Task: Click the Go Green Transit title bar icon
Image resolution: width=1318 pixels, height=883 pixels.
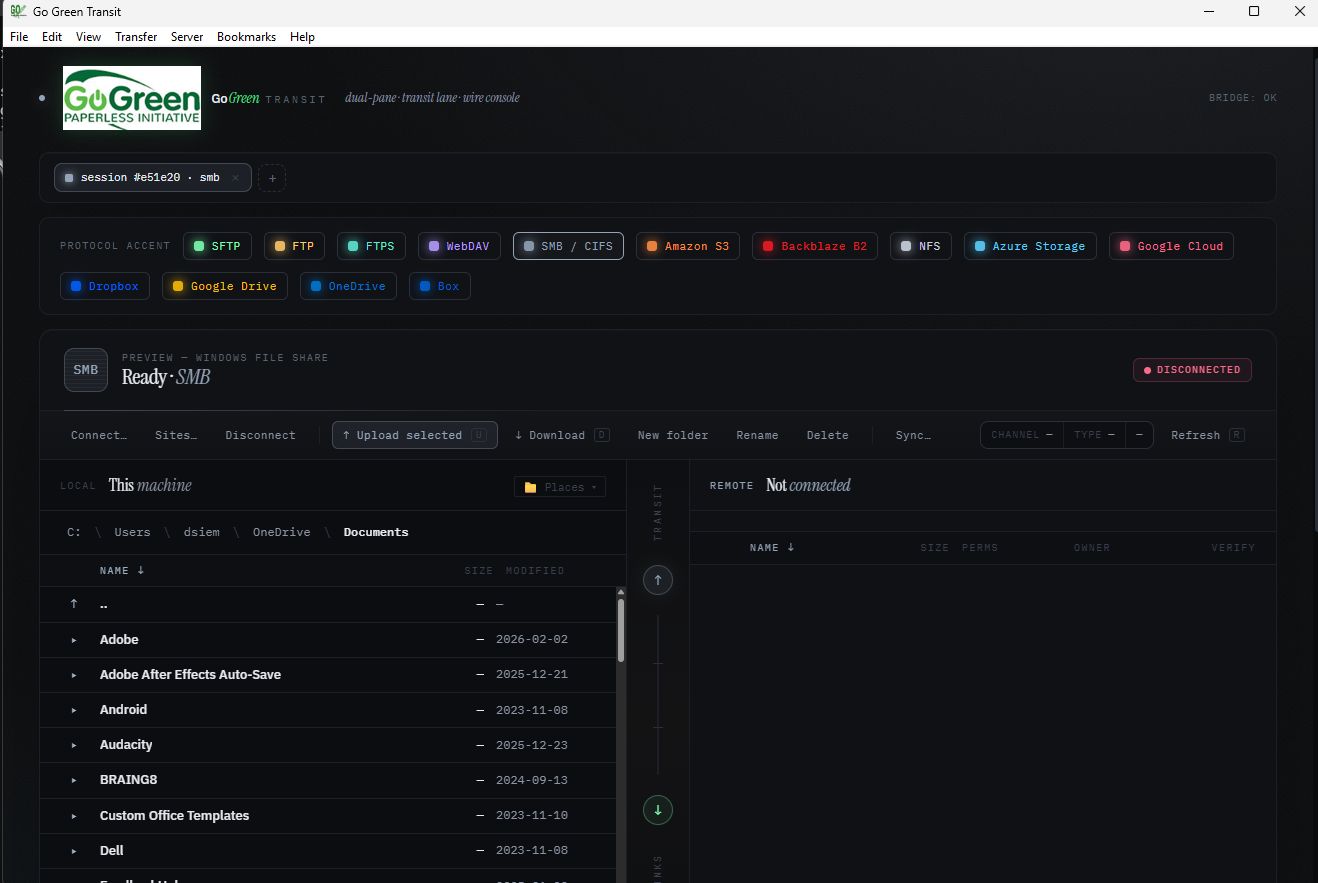Action: coord(18,11)
